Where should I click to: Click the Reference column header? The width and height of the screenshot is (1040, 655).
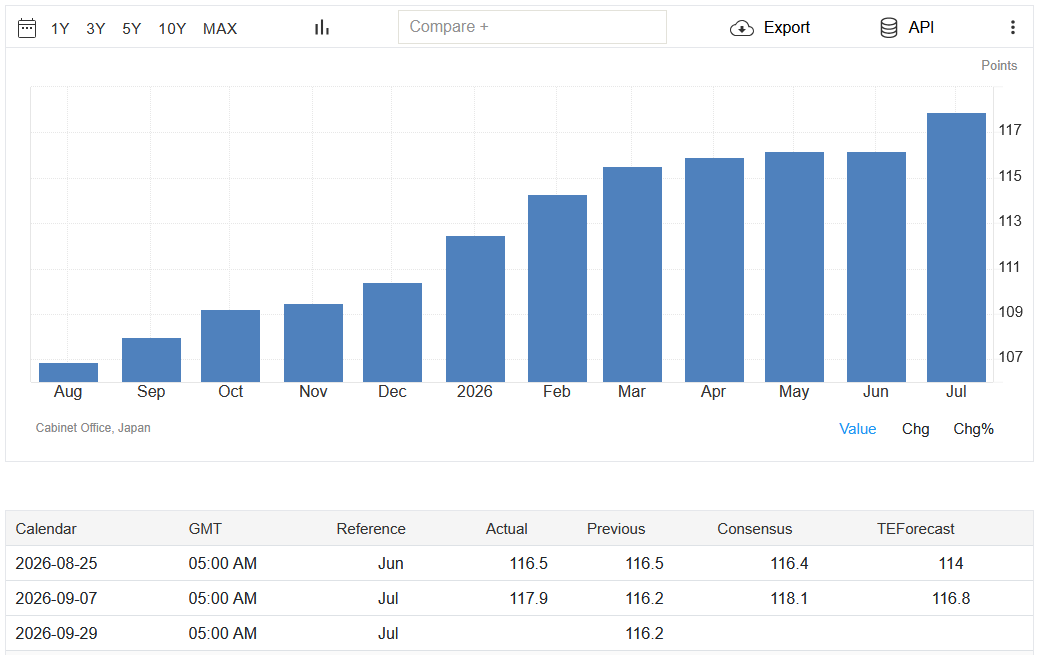371,528
